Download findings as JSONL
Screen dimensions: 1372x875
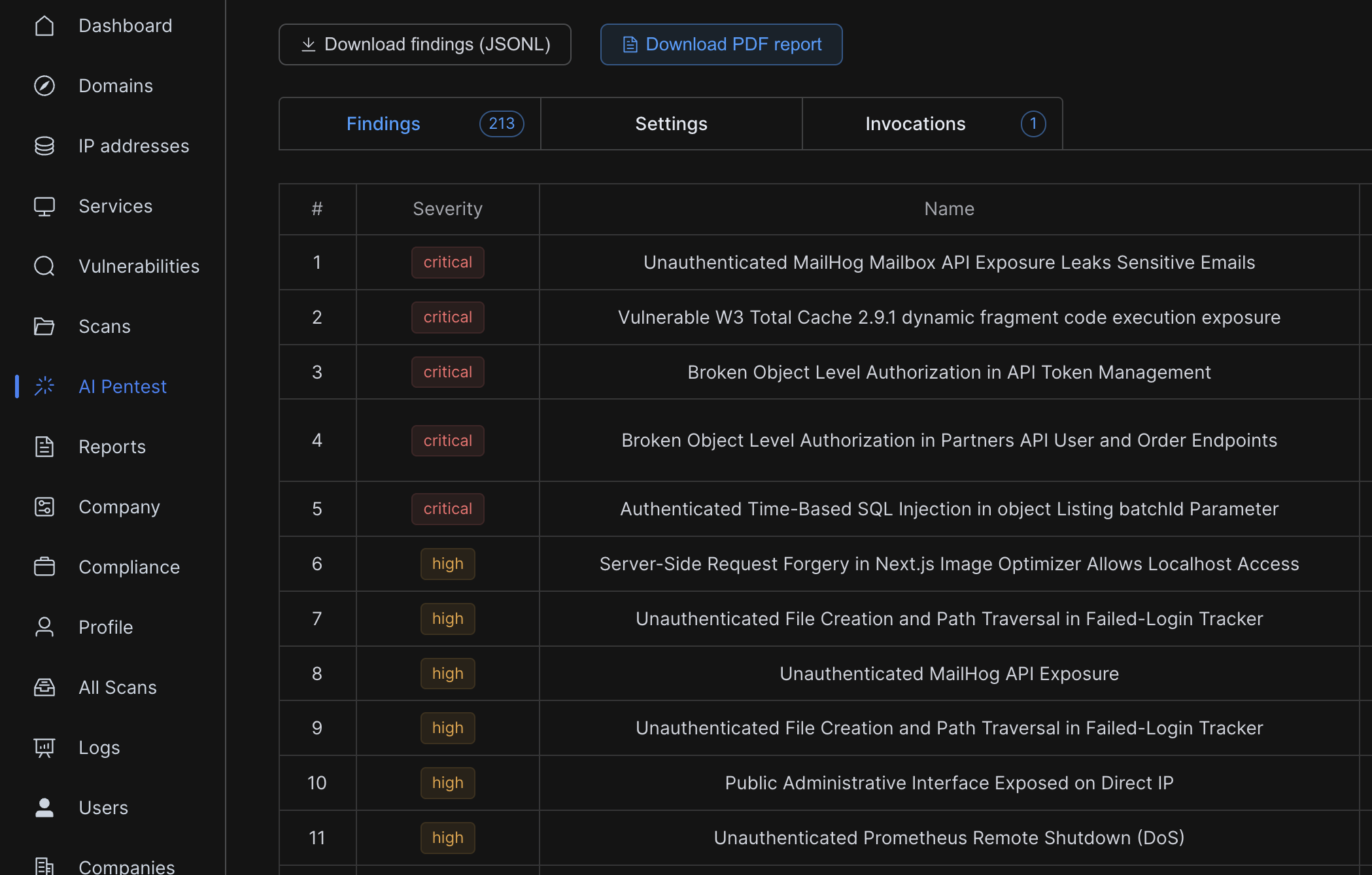pos(425,44)
